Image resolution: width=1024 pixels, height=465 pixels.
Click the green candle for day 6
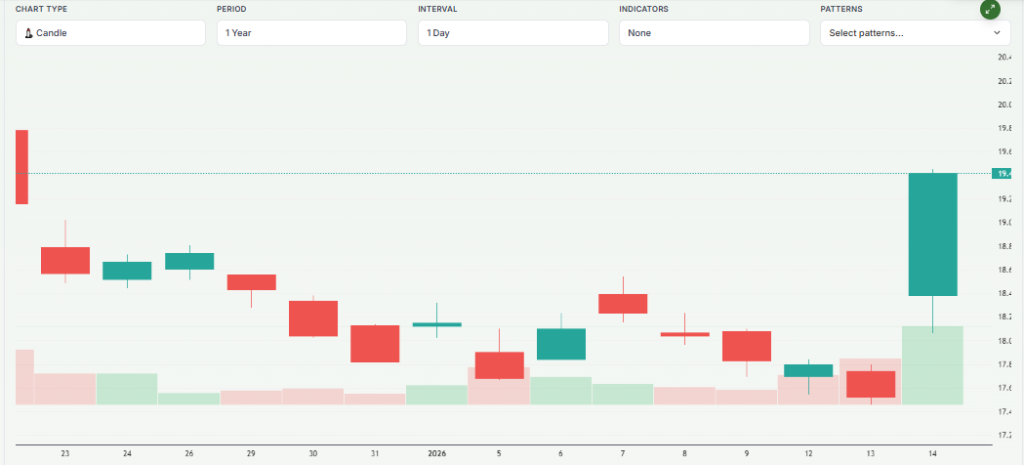pyautogui.click(x=561, y=344)
